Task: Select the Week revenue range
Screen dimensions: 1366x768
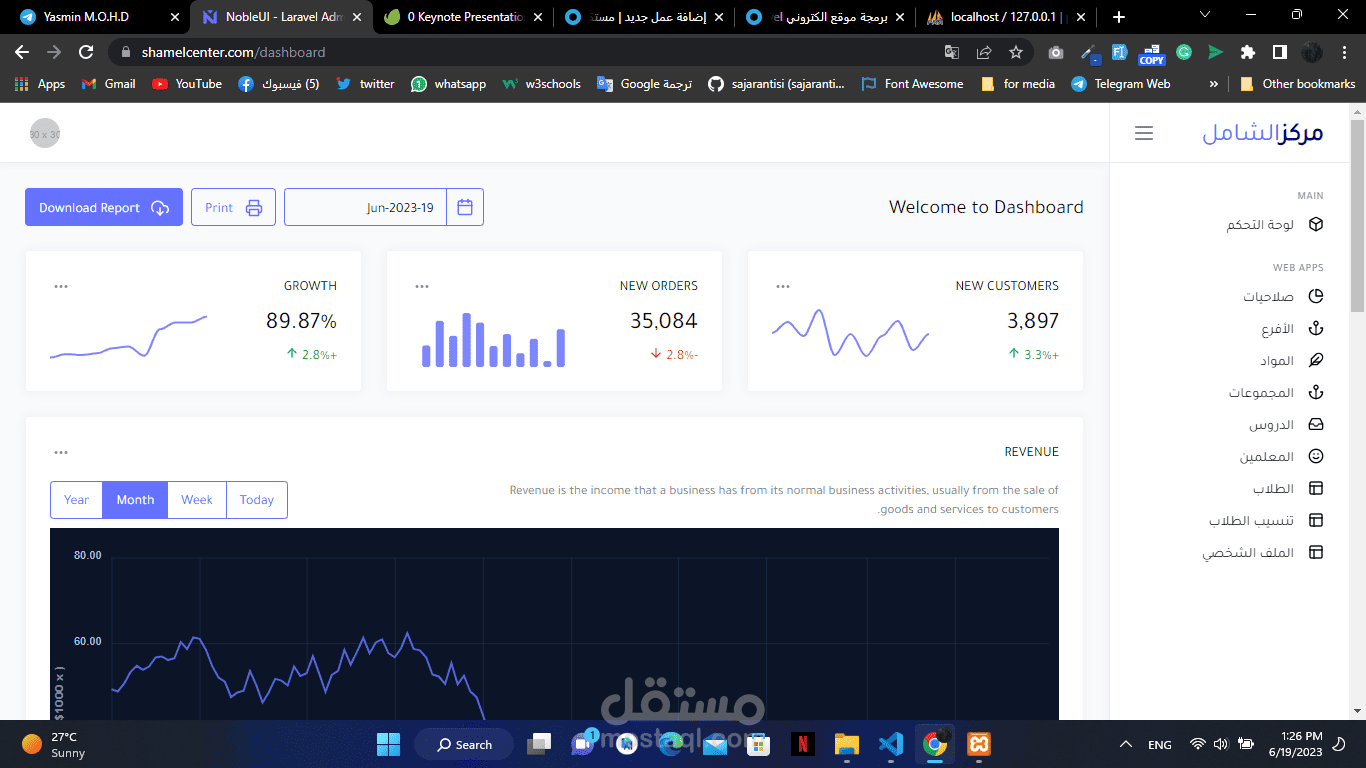Action: [197, 500]
